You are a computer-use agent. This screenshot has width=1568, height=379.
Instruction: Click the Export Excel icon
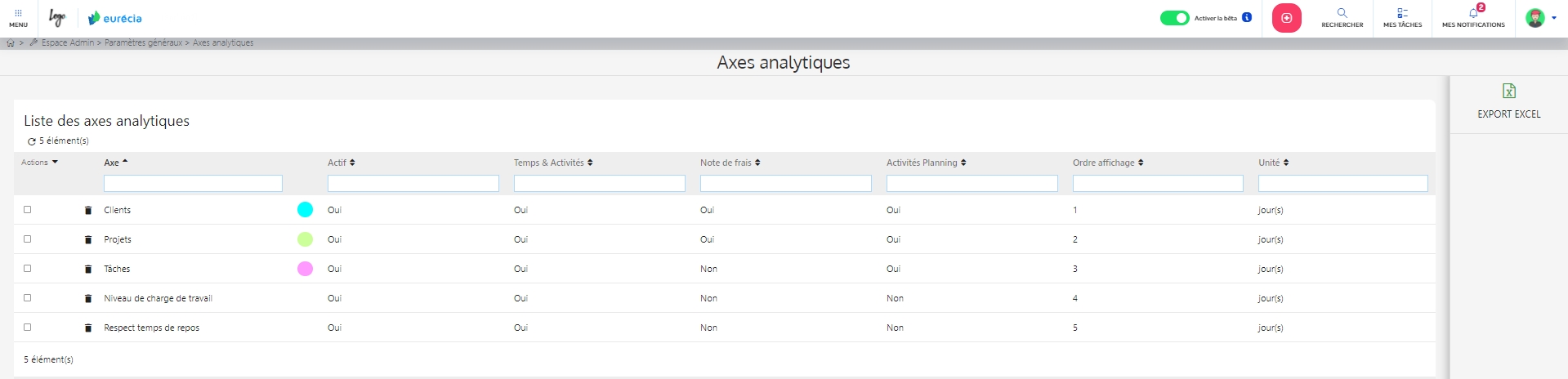click(x=1508, y=91)
